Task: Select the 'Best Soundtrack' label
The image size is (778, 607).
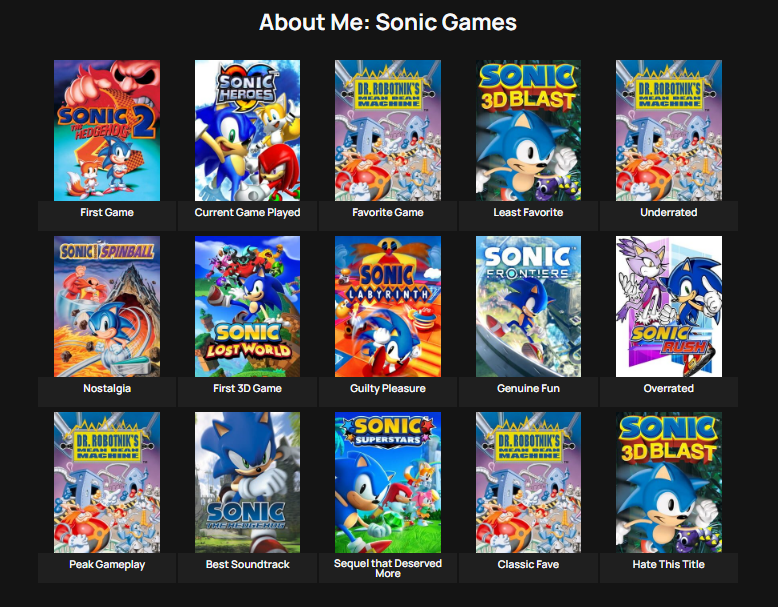Action: pos(247,564)
